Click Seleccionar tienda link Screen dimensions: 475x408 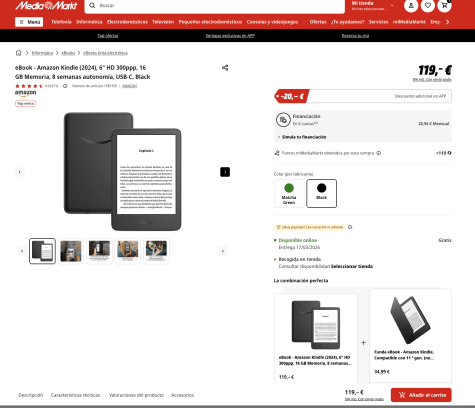coord(352,266)
